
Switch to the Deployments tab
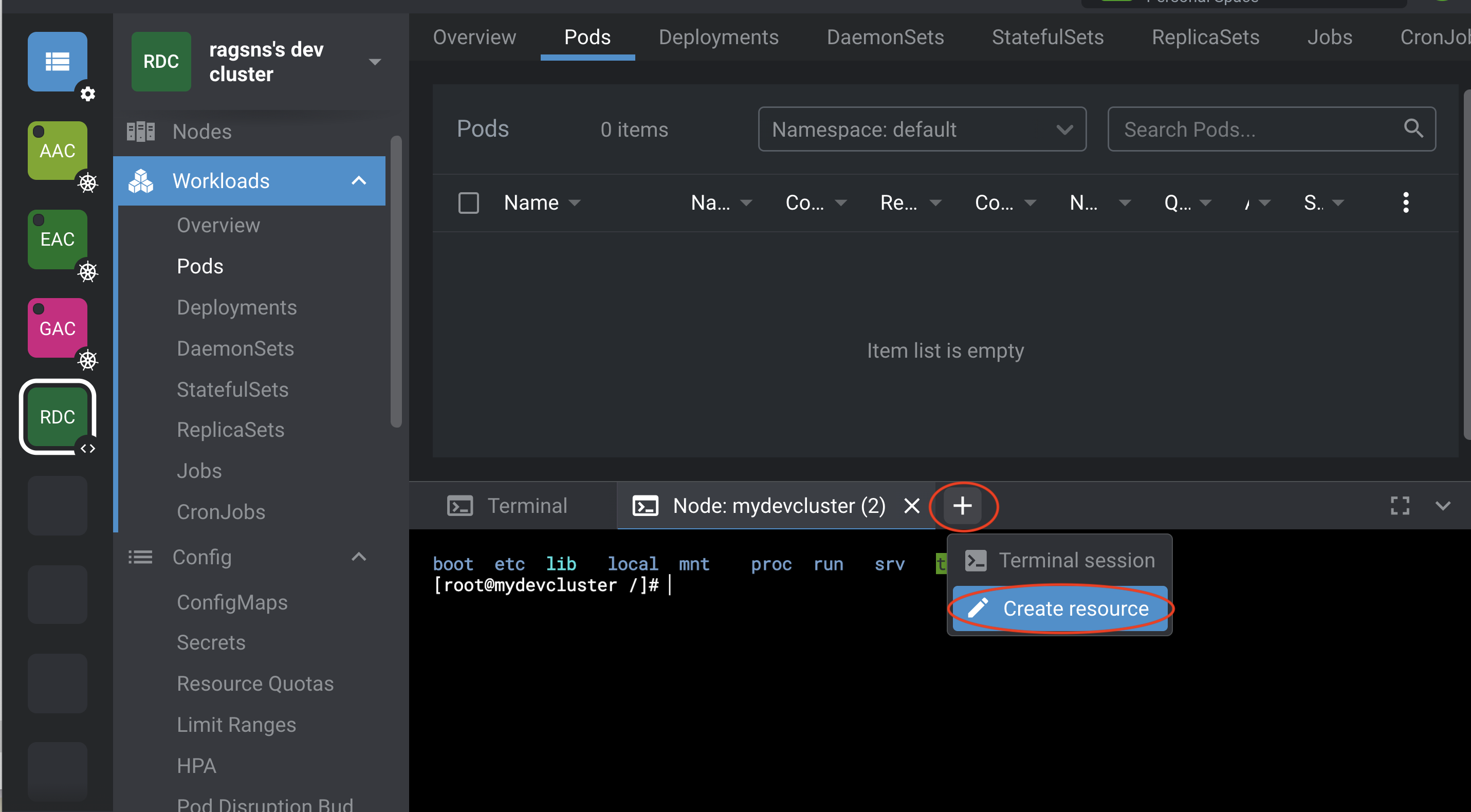tap(719, 37)
